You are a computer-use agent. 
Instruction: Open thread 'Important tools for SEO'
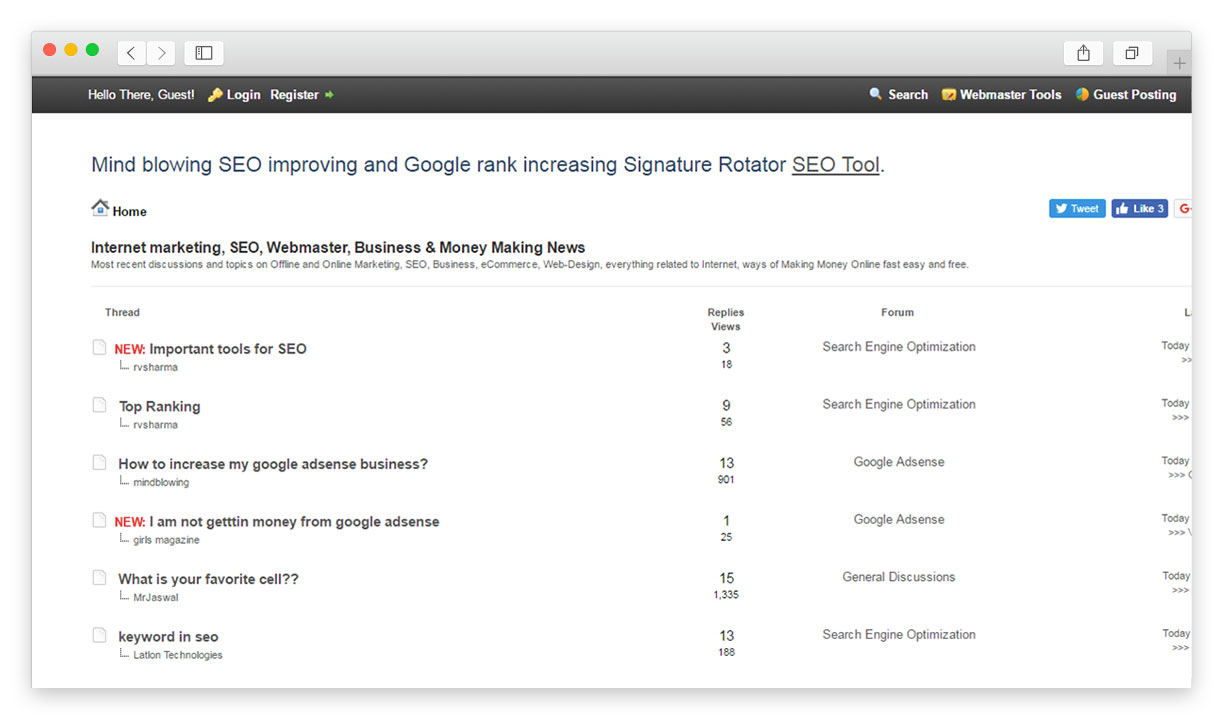tap(227, 349)
